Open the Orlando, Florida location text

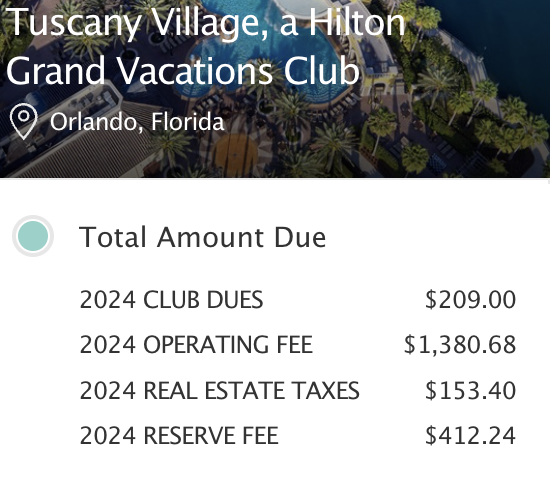click(x=137, y=122)
